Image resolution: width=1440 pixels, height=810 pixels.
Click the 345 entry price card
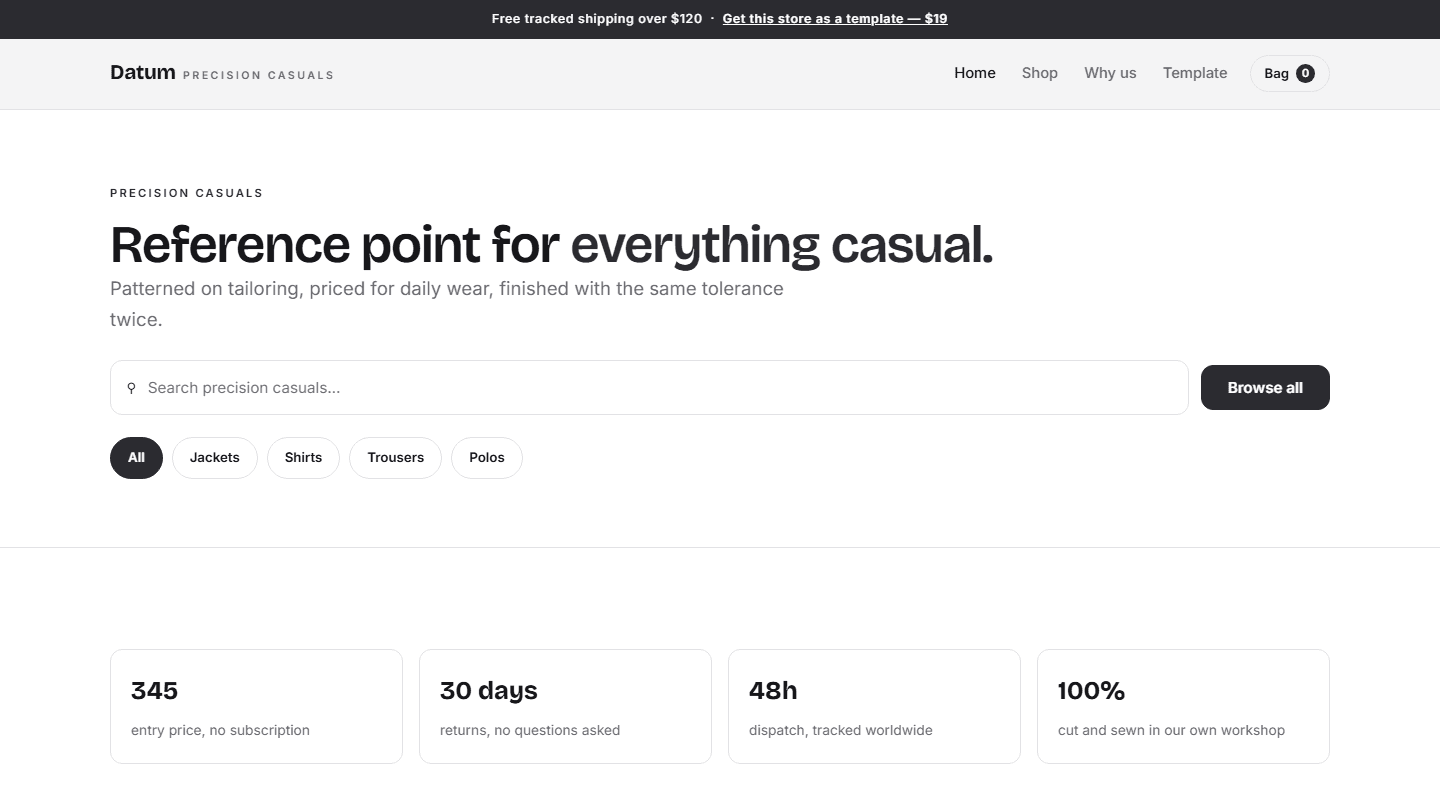(x=256, y=707)
